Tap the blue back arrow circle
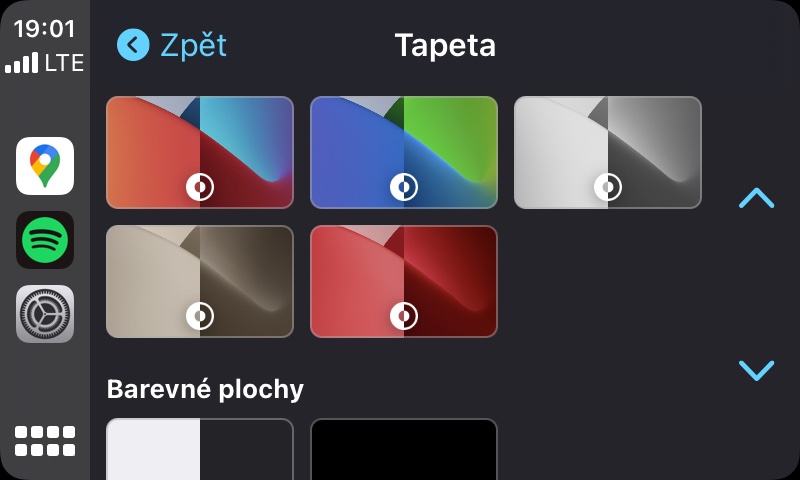The width and height of the screenshot is (800, 480). [x=133, y=45]
